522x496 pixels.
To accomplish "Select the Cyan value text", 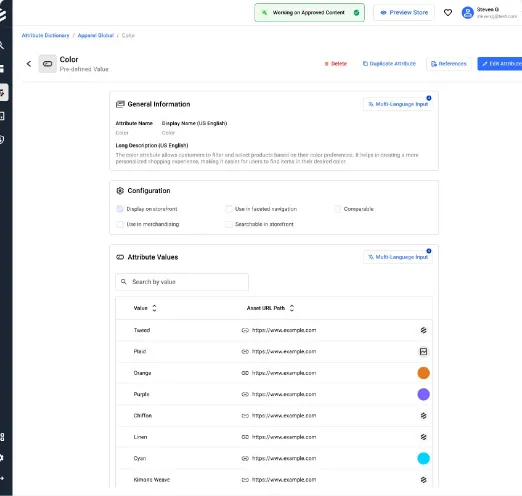I will 140,458.
